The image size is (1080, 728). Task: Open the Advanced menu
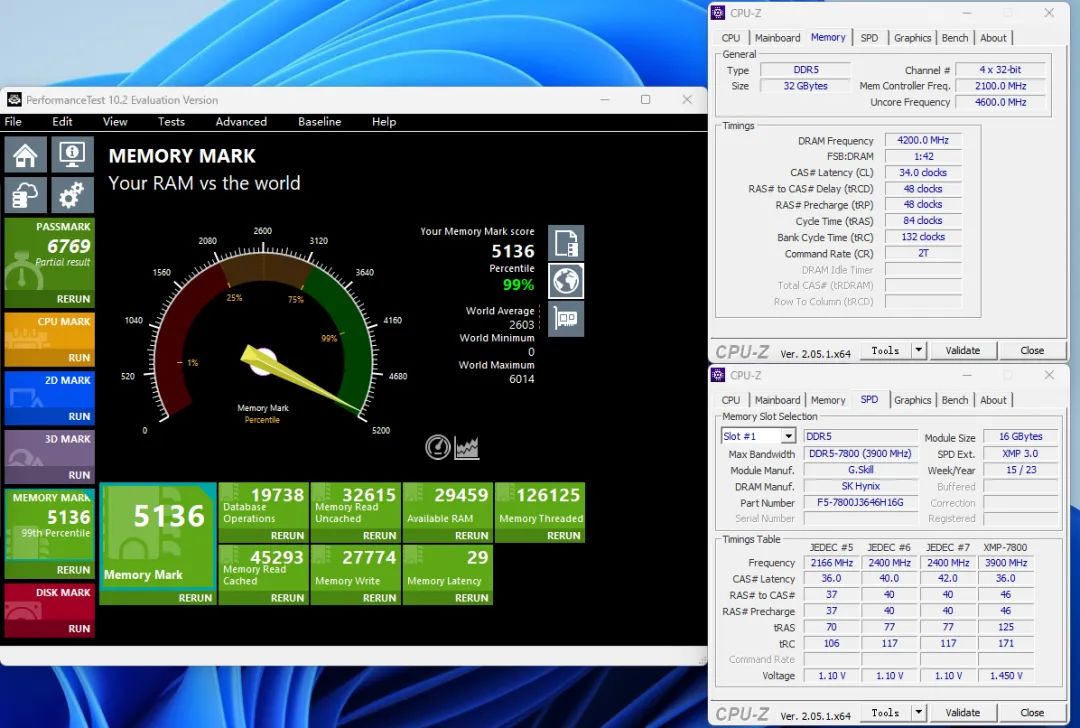tap(241, 122)
